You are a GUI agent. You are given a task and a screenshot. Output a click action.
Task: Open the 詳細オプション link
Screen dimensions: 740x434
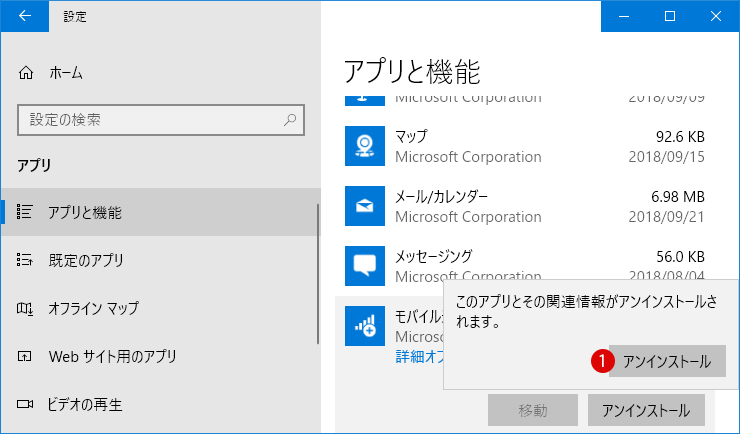419,356
